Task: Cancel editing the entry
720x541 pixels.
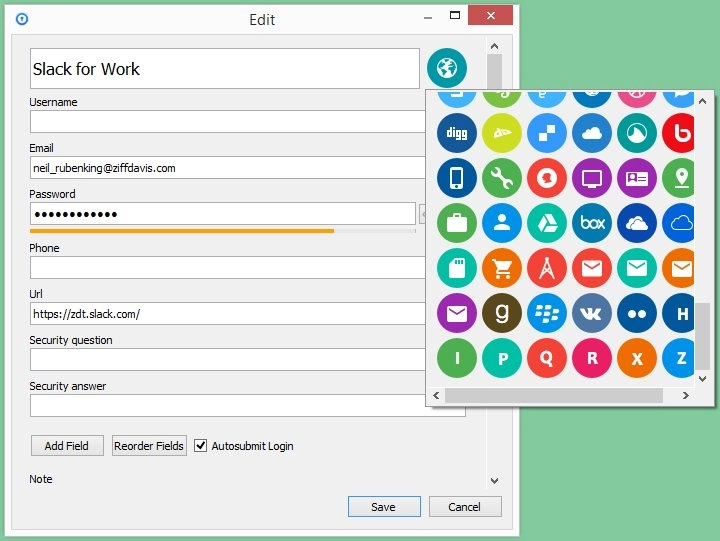Action: (465, 507)
